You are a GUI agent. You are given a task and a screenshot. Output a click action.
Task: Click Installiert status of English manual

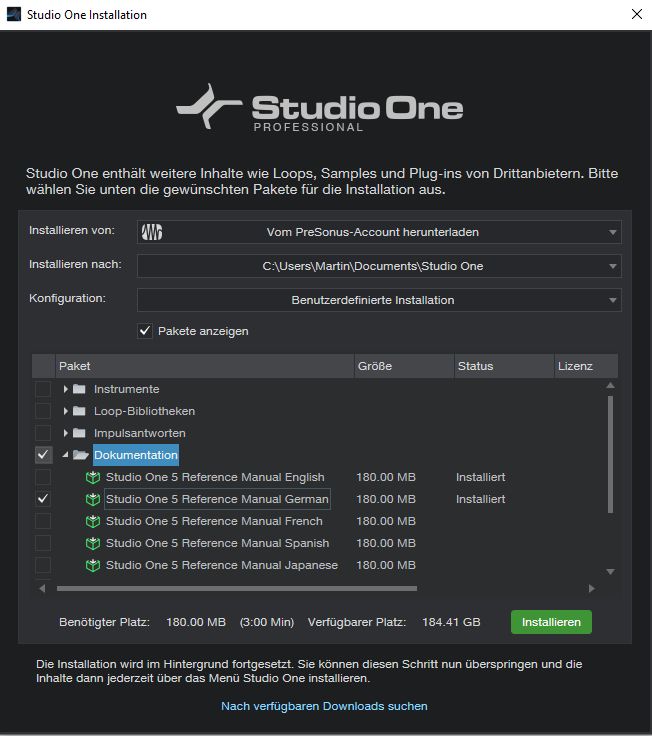480,477
